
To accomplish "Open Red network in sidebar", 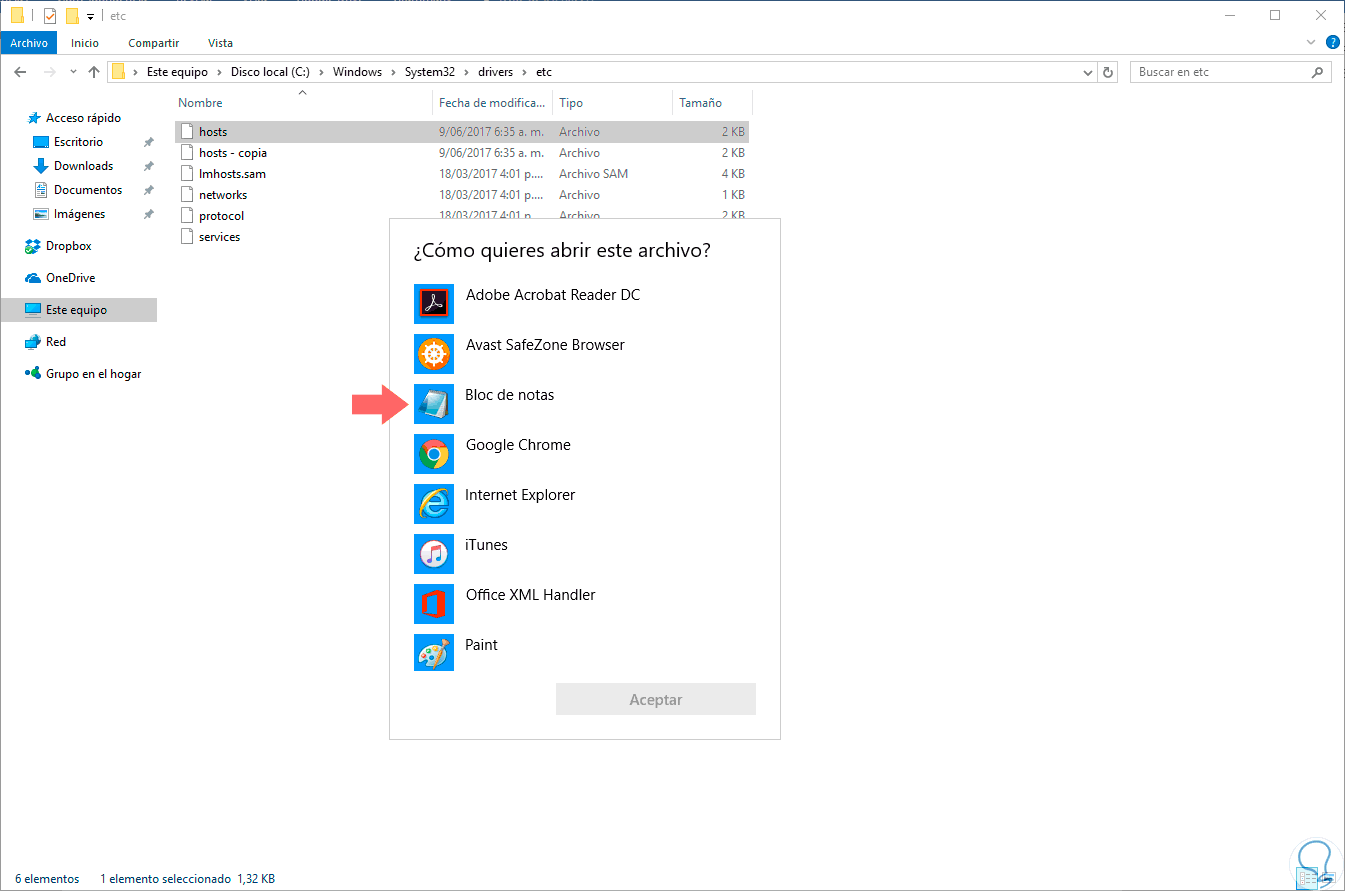I will [45, 342].
